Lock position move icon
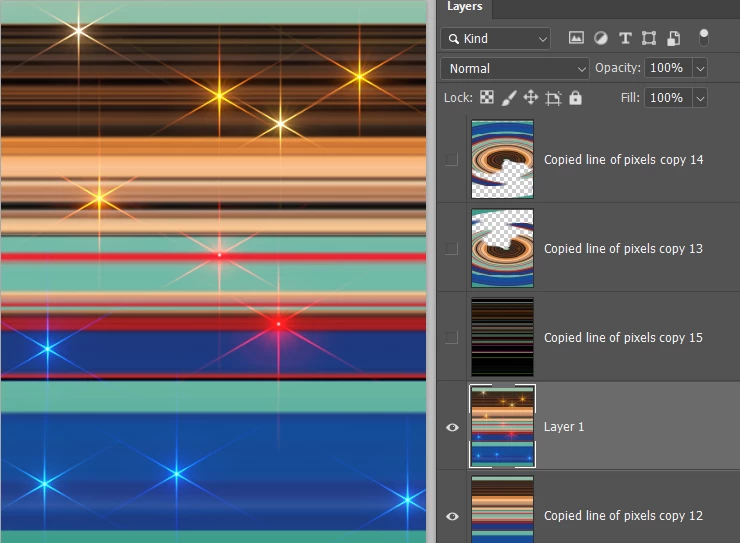This screenshot has height=543, width=740. pos(530,98)
